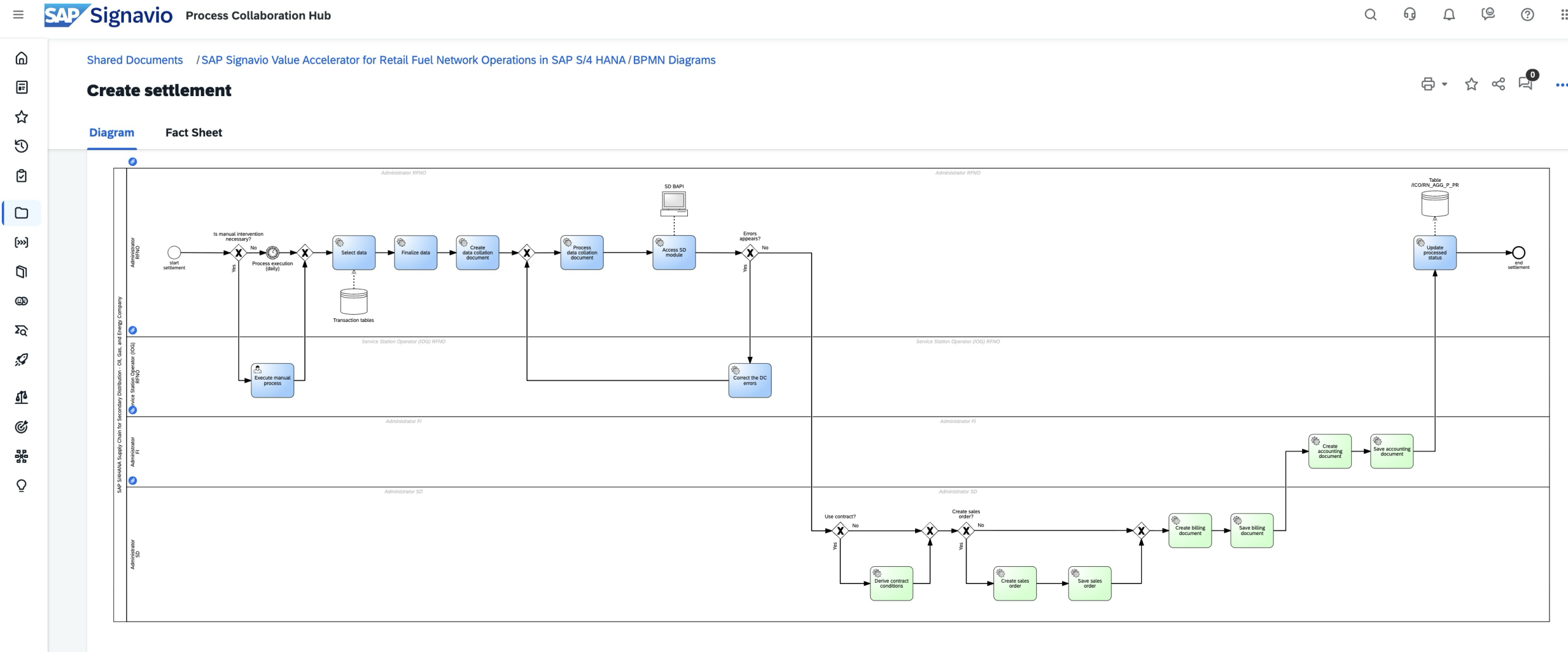Go to Home in sidebar

pyautogui.click(x=21, y=58)
